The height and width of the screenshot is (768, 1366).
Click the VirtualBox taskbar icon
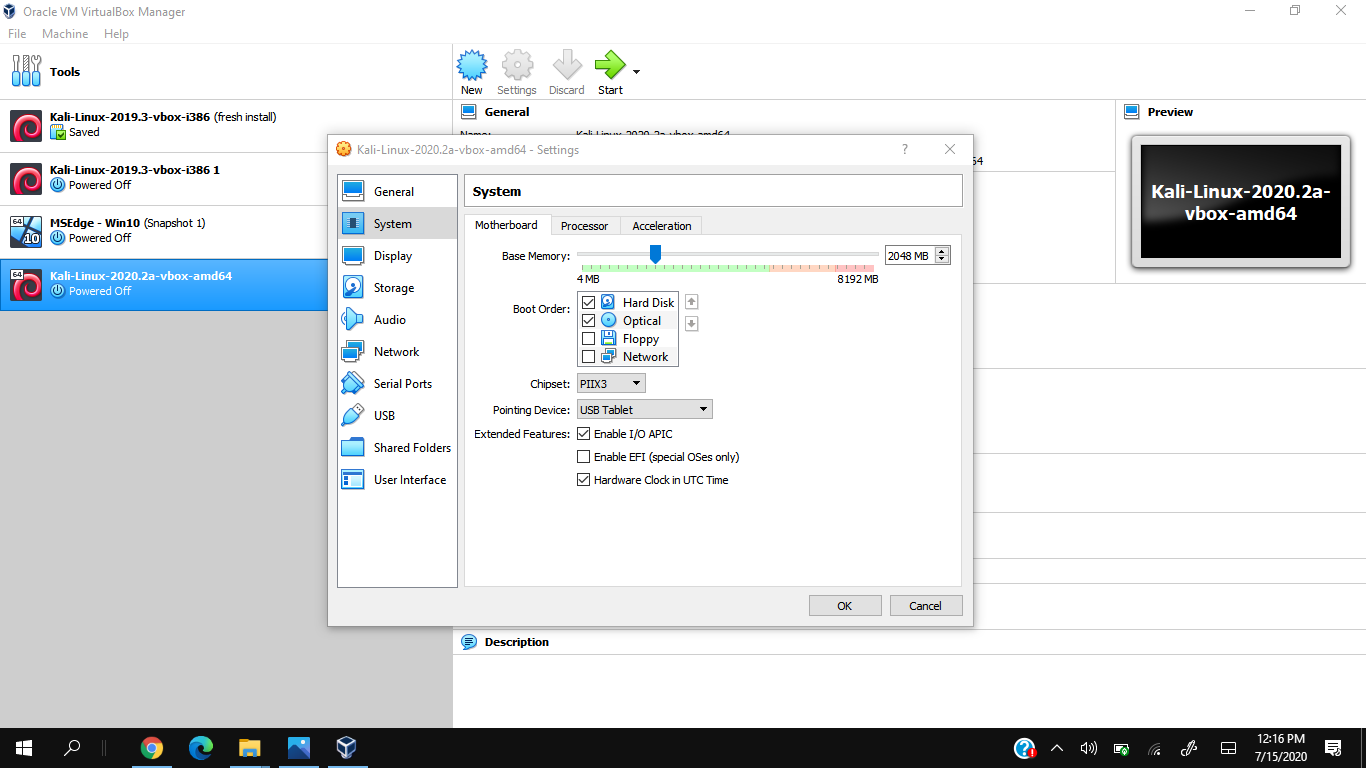(x=346, y=748)
